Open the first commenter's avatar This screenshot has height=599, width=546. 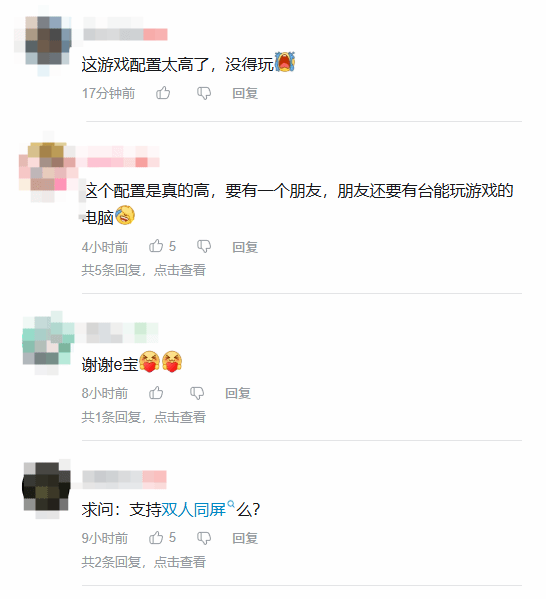click(x=43, y=41)
